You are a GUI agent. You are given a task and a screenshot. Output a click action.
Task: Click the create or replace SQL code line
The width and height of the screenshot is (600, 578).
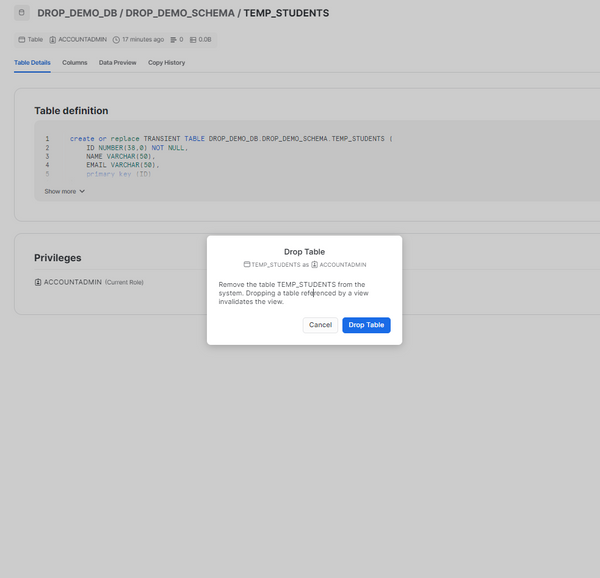[230, 138]
